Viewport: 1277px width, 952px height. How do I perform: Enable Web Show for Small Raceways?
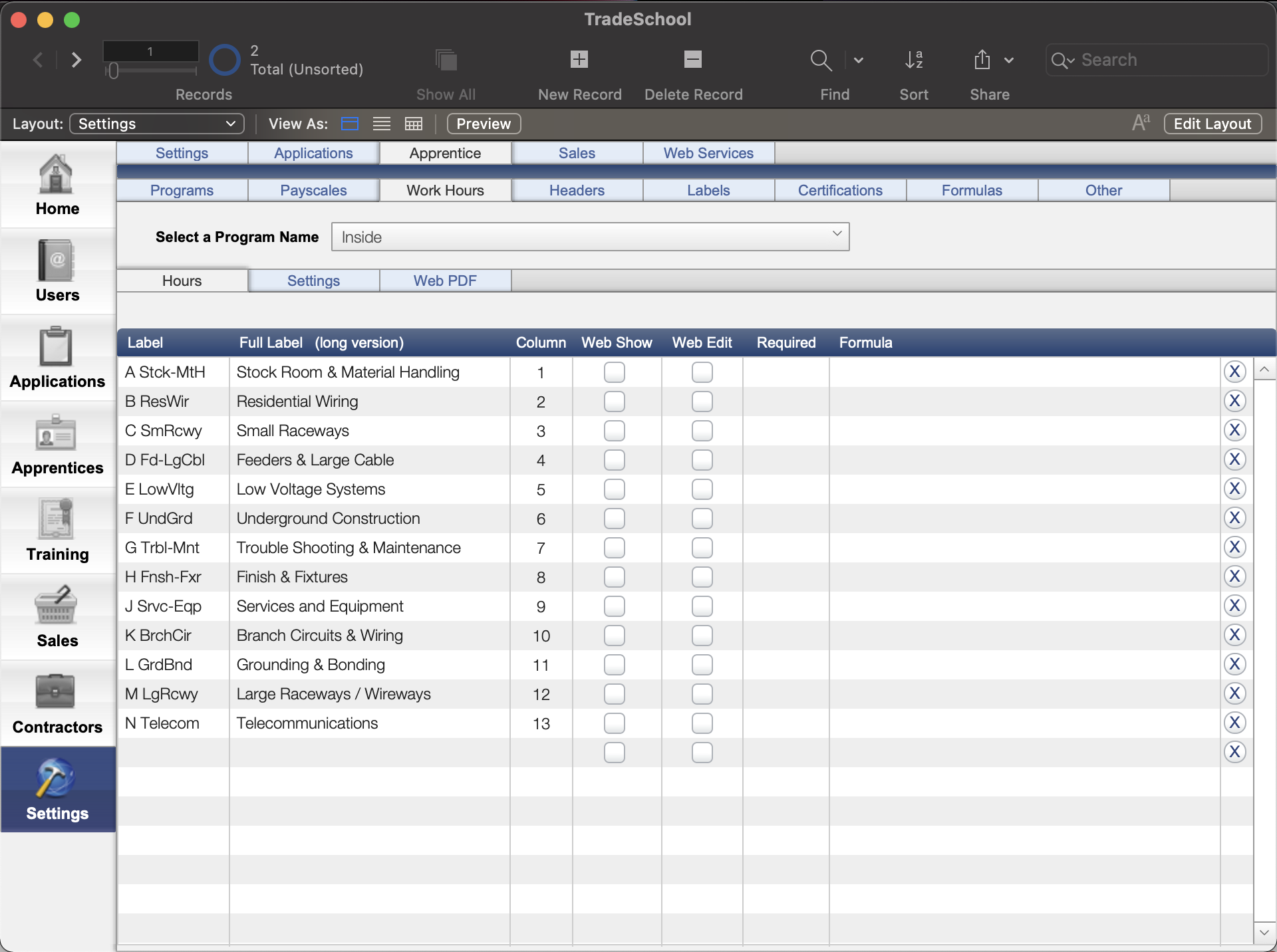(615, 431)
